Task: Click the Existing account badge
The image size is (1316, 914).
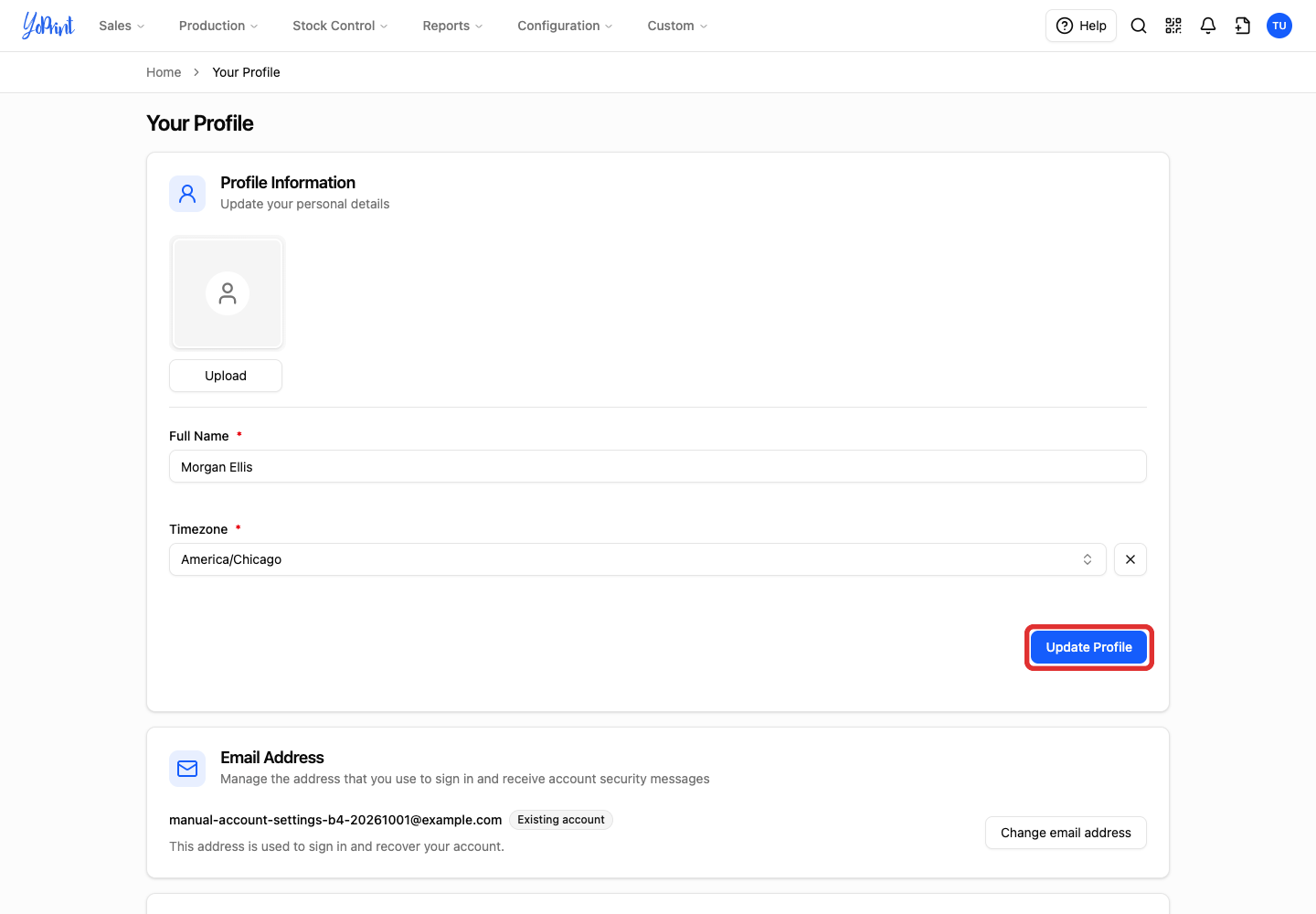Action: point(561,820)
